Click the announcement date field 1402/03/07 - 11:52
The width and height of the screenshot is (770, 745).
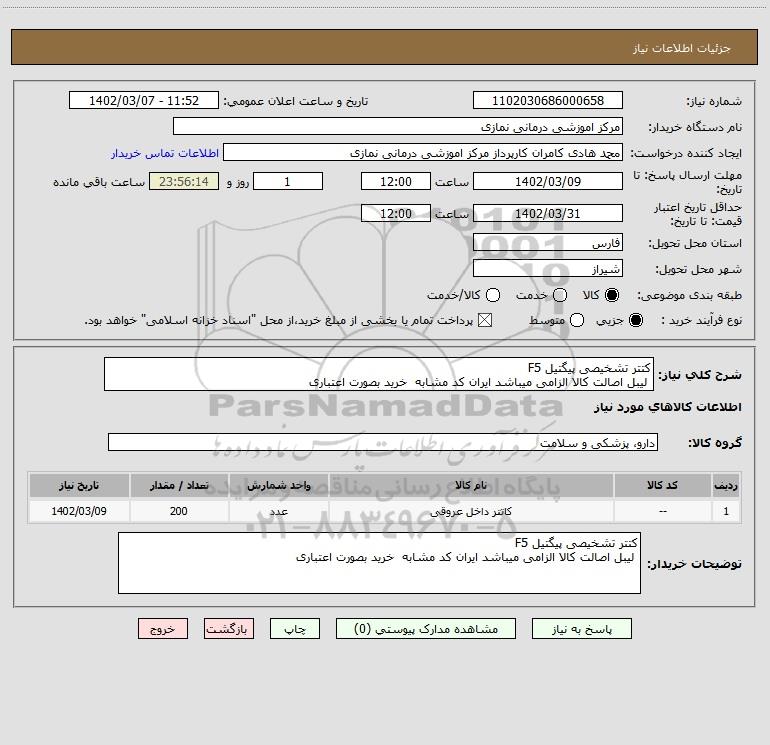tap(144, 100)
